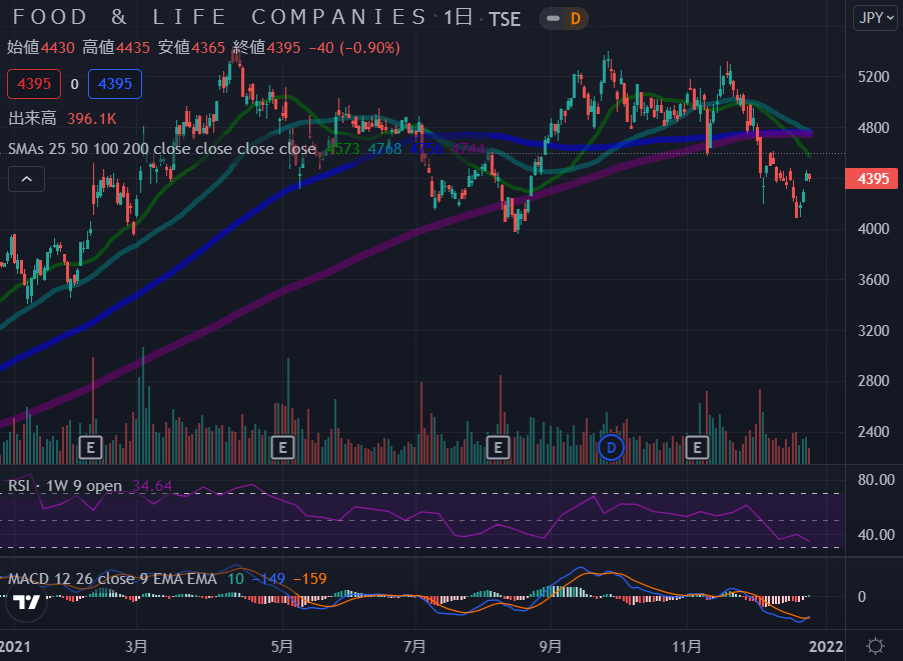This screenshot has width=903, height=661.
Task: Select the 出来高 396.1K volume legend
Action: coord(62,119)
